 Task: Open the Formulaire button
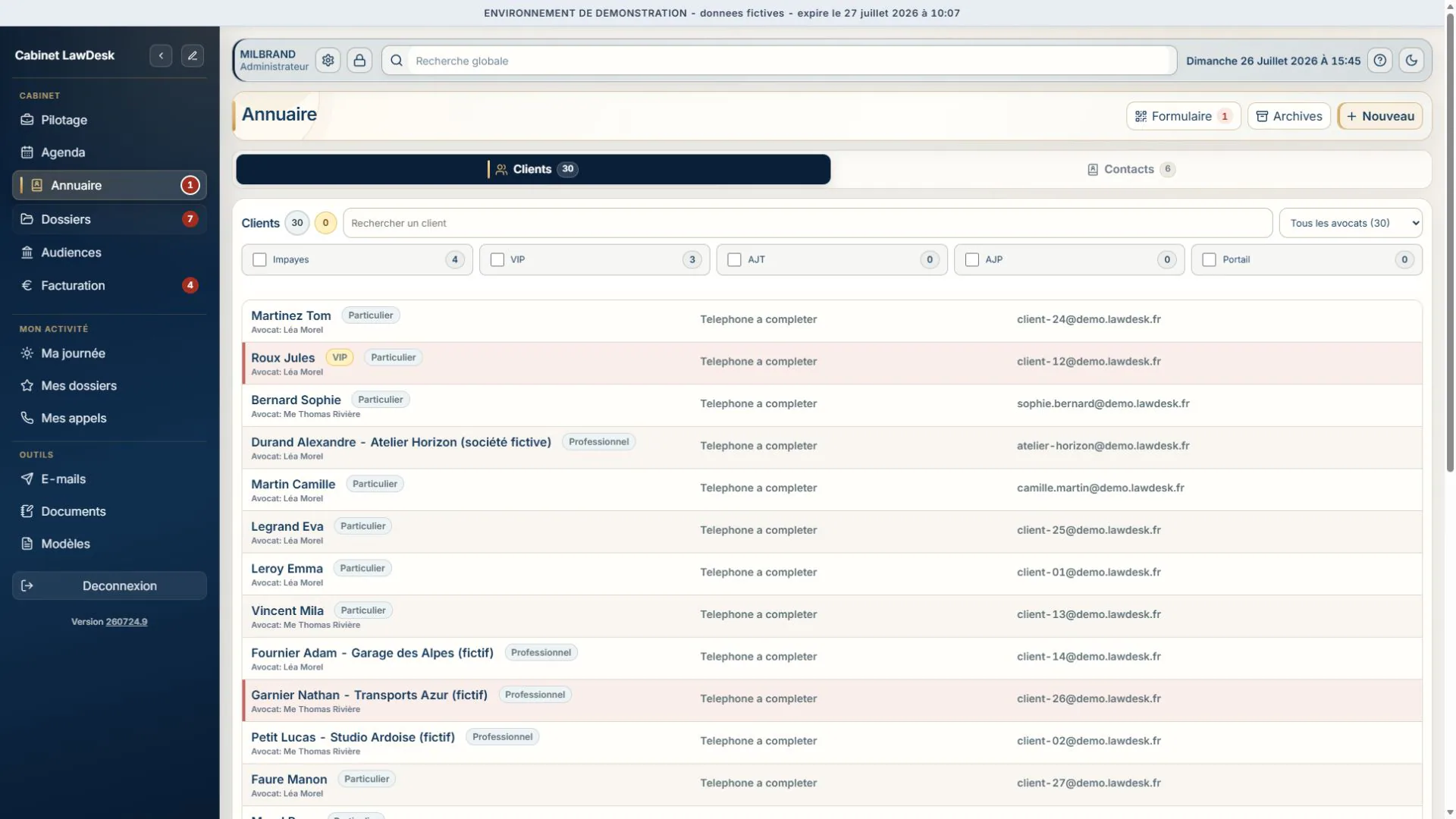pos(1183,116)
